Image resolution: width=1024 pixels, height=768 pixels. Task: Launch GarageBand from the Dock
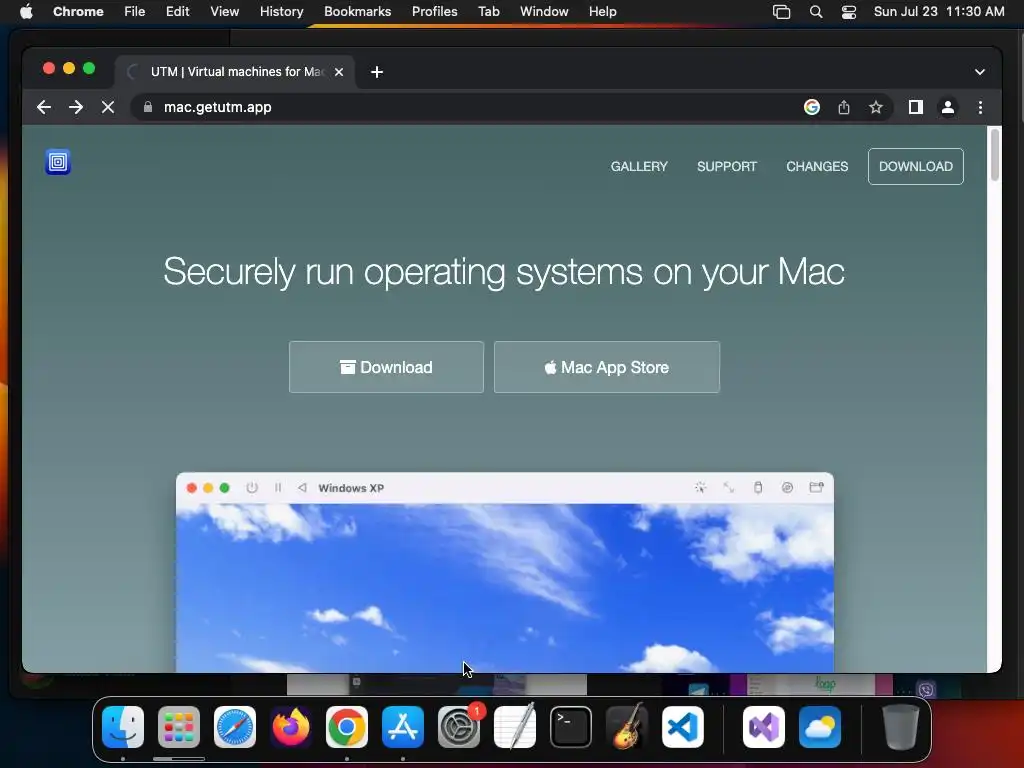(627, 727)
